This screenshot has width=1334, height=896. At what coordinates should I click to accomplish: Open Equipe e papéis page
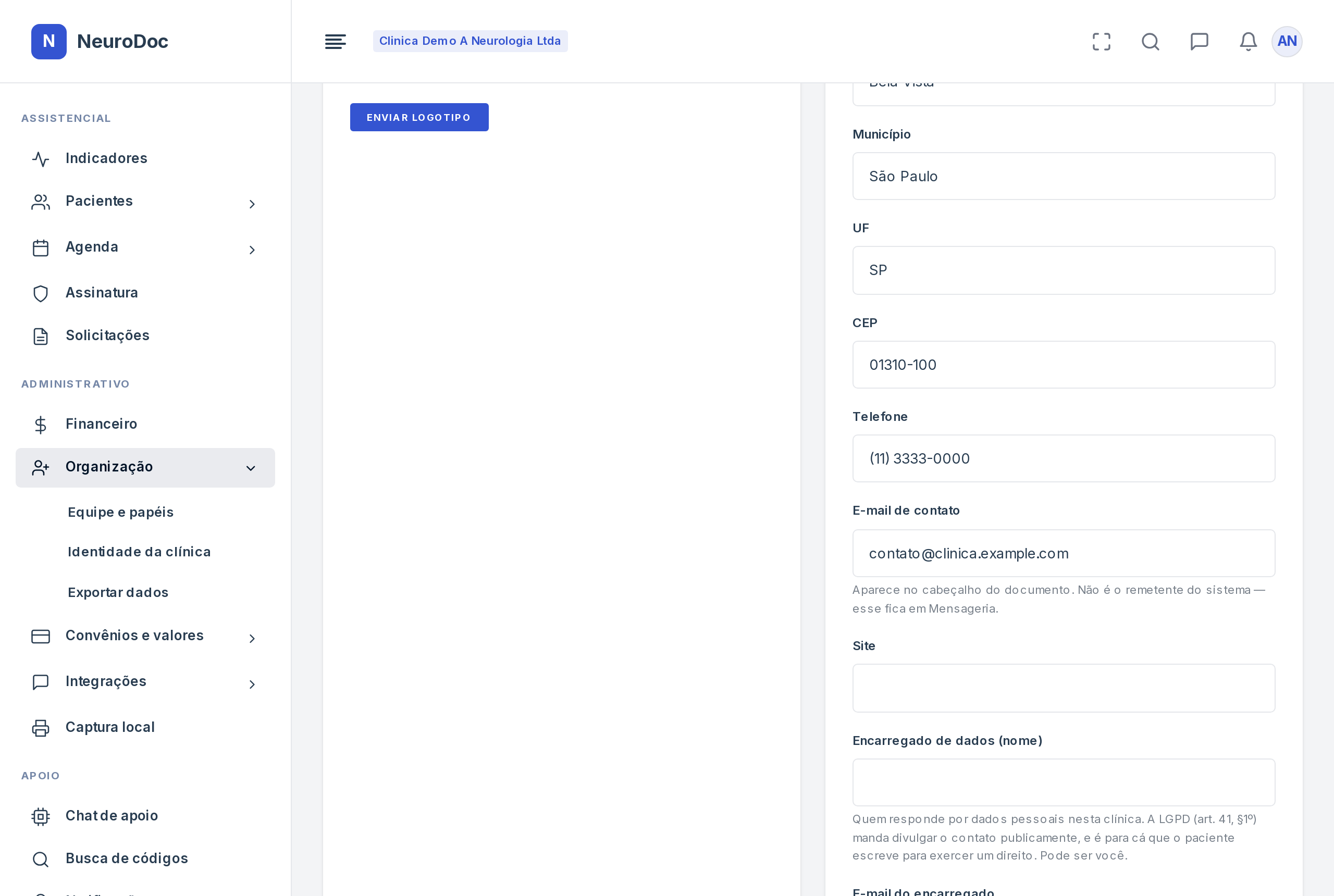point(120,512)
